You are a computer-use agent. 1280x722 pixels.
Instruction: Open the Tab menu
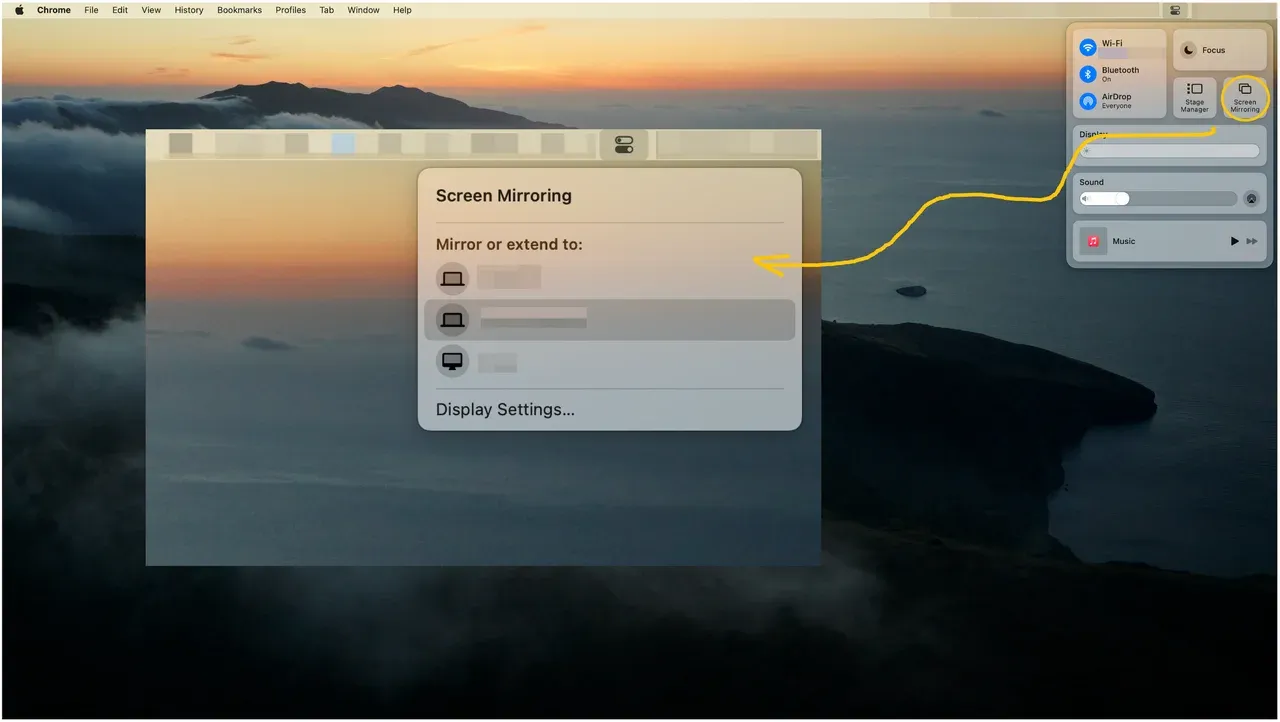(327, 10)
